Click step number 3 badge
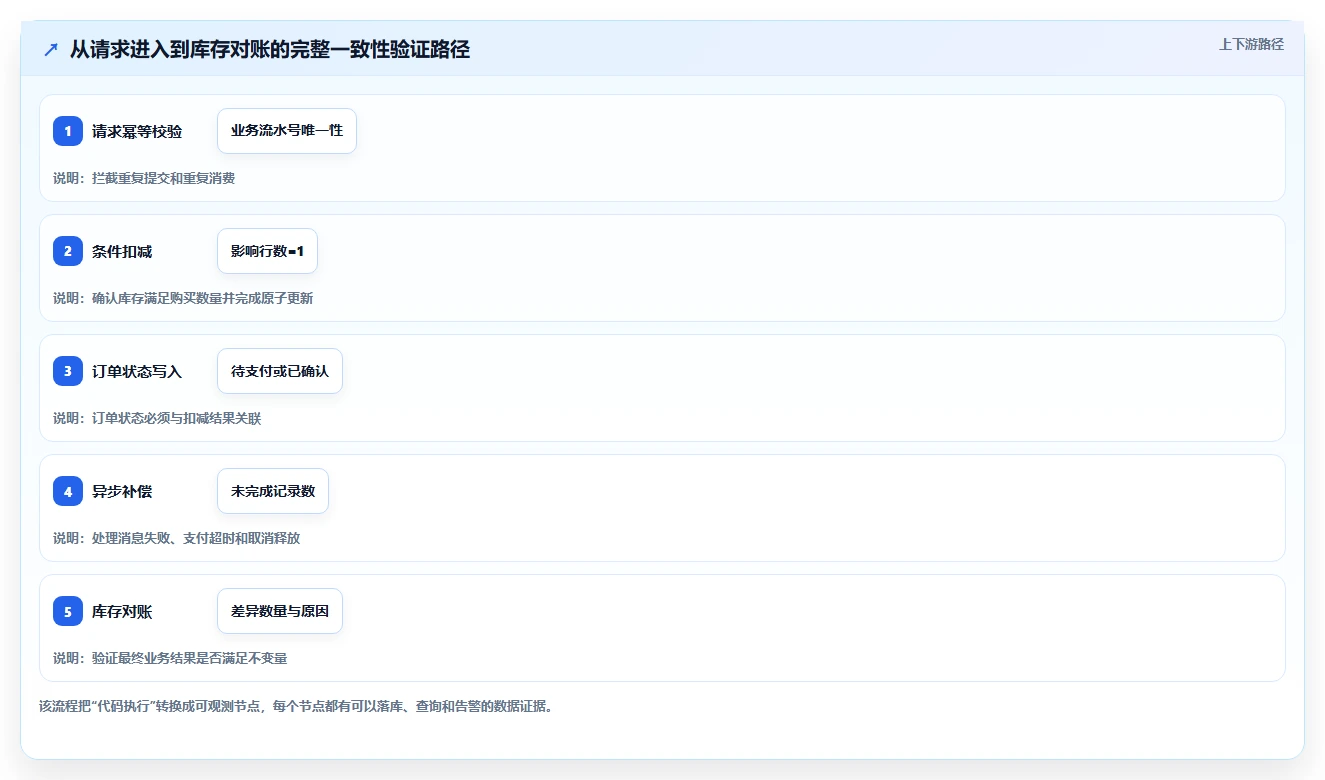Viewport: 1325px width, 780px height. 68,371
